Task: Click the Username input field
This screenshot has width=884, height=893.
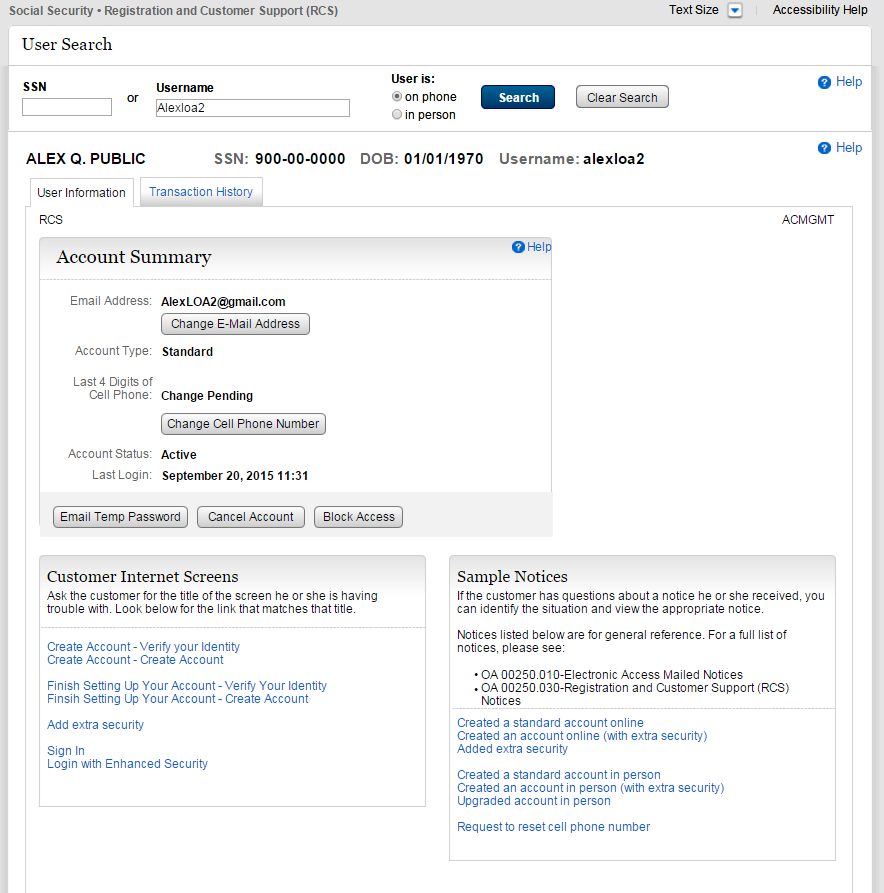Action: coord(253,108)
